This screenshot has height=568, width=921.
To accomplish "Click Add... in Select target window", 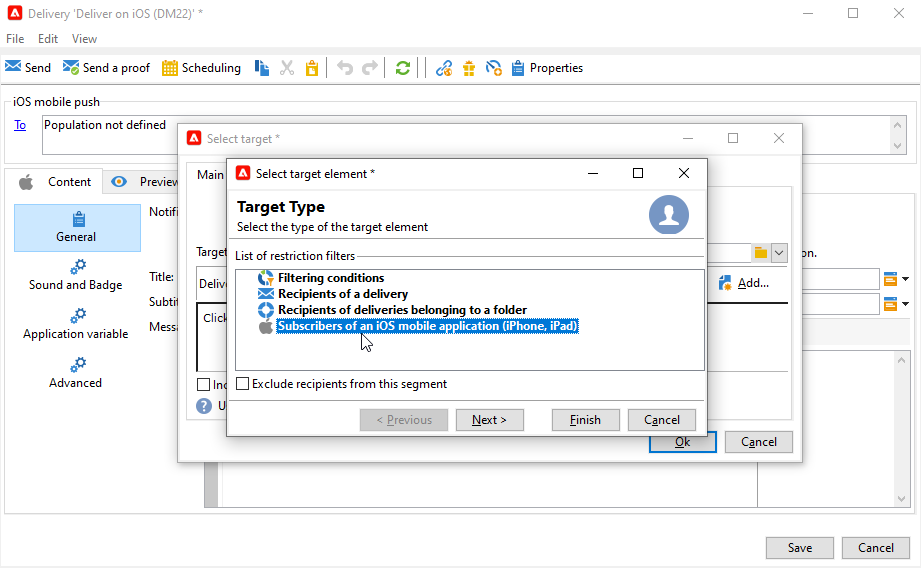I will [x=744, y=283].
